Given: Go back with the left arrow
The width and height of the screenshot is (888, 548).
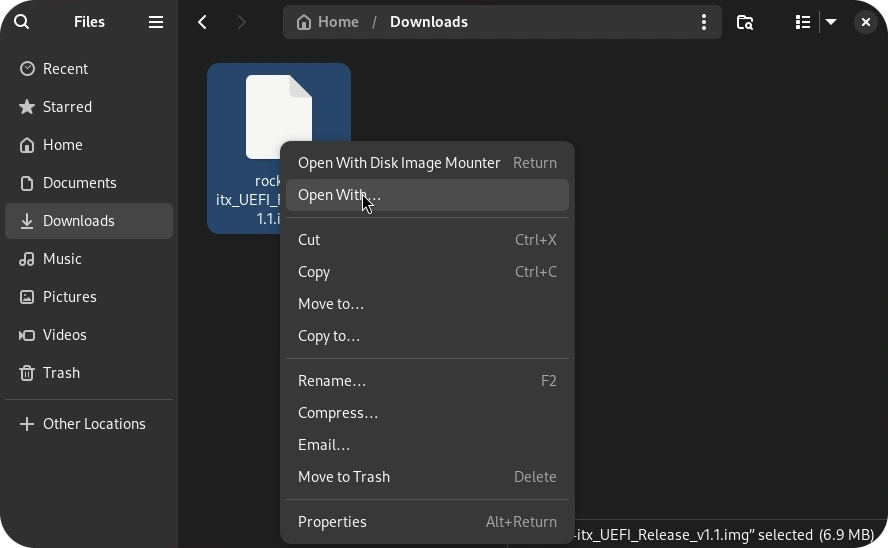Looking at the screenshot, I should [202, 22].
